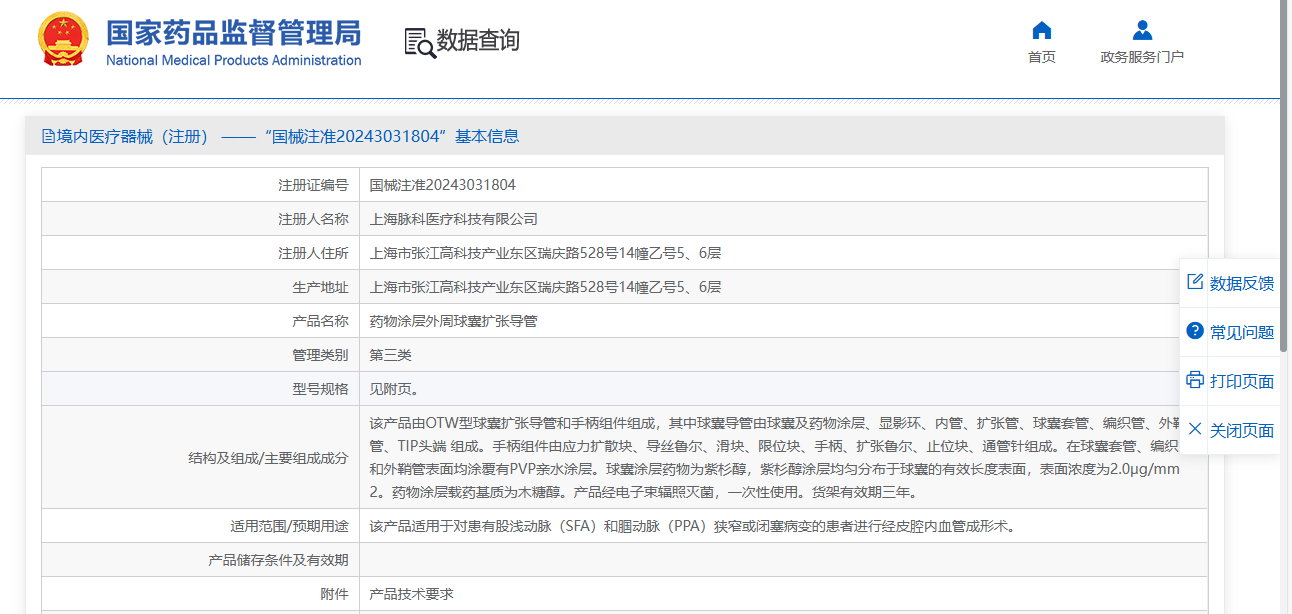Click the 打印页面 printer icon
The width and height of the screenshot is (1292, 614).
1195,380
